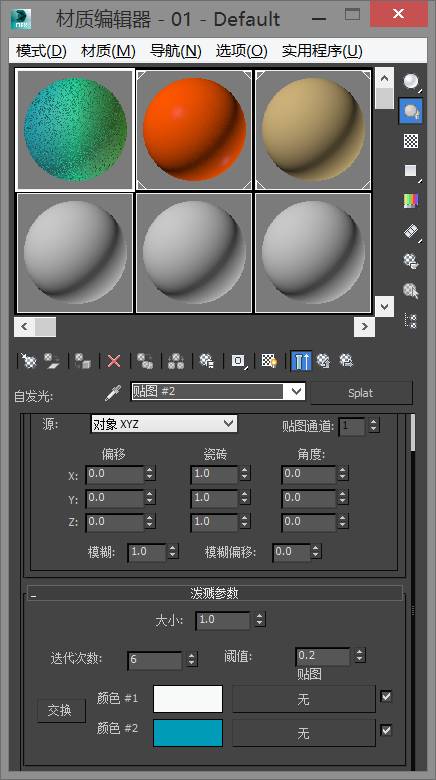Adjust the 迭代次数 spinner arrows
The image size is (436, 780).
pyautogui.click(x=192, y=660)
